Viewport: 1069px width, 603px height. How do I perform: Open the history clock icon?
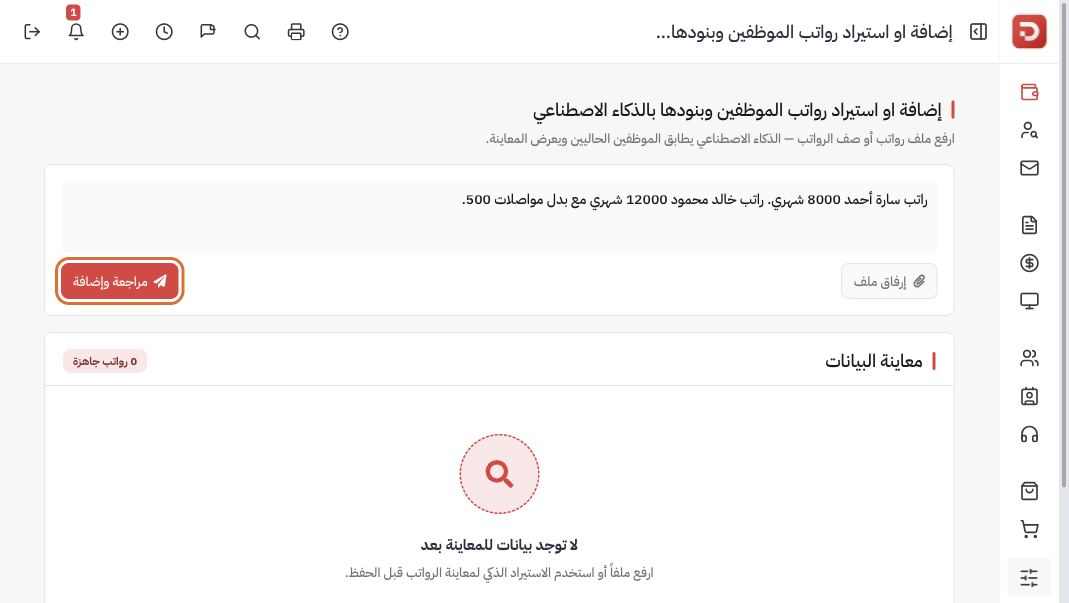tap(164, 32)
